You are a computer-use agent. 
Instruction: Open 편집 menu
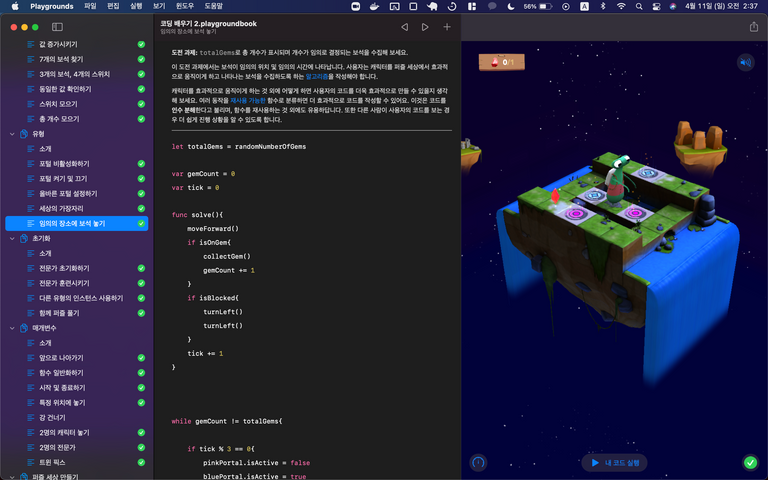pos(113,6)
